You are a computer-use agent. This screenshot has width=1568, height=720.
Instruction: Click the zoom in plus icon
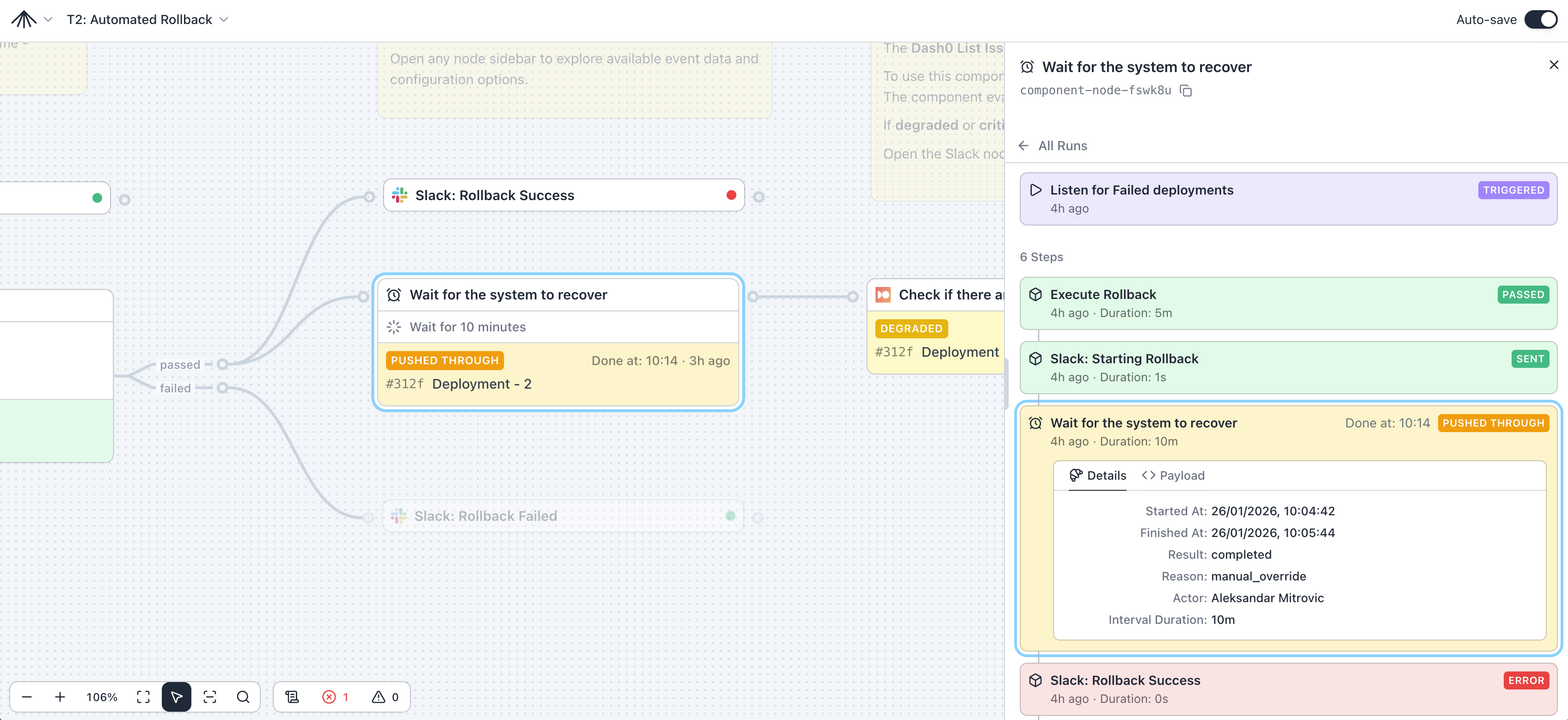click(60, 697)
